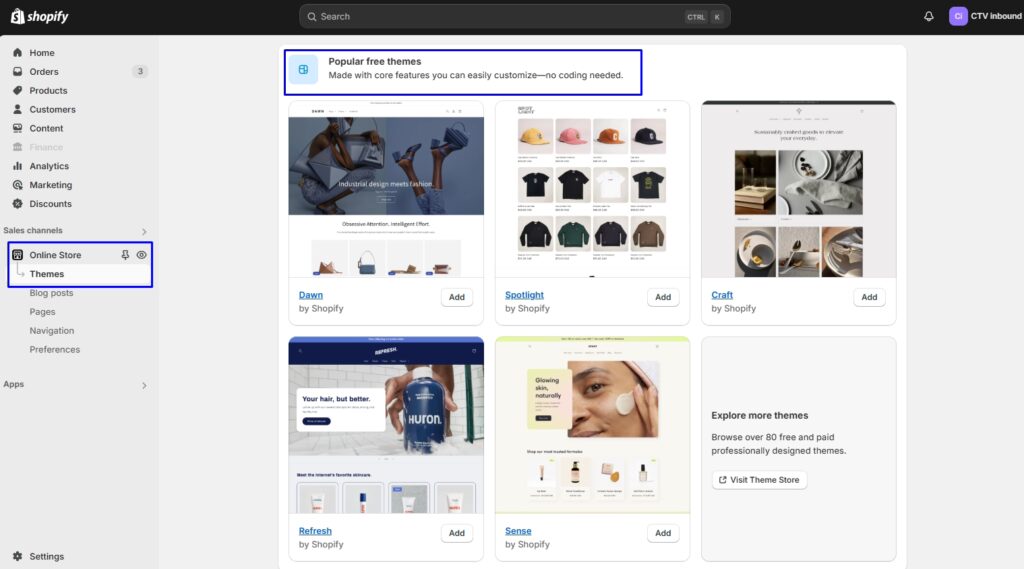Viewport: 1024px width, 569px height.
Task: Open the Refresh theme link
Action: pos(315,530)
